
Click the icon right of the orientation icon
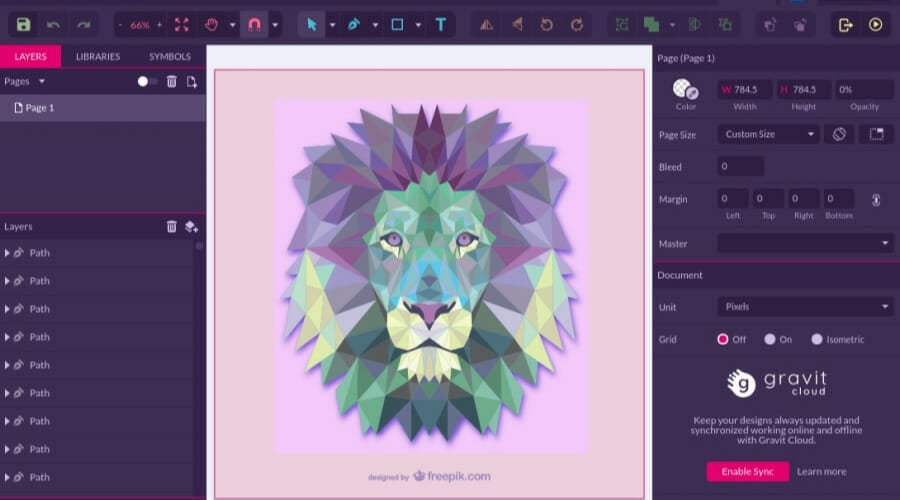876,134
